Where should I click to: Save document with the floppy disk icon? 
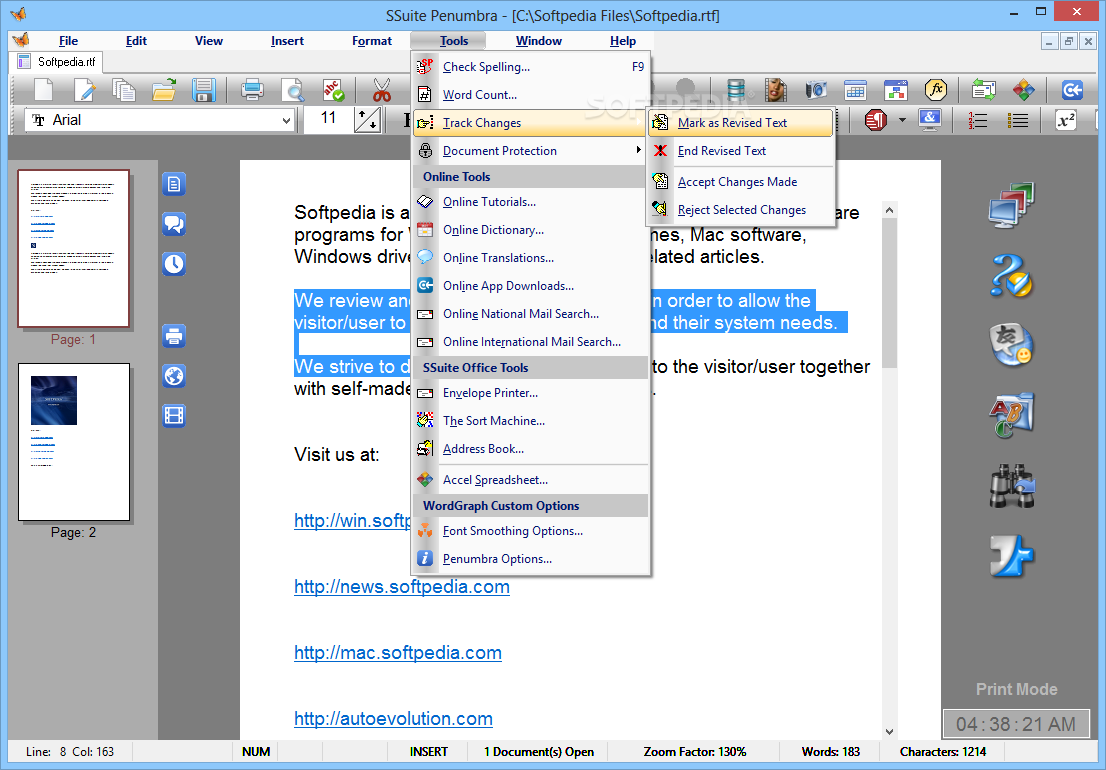[x=203, y=90]
